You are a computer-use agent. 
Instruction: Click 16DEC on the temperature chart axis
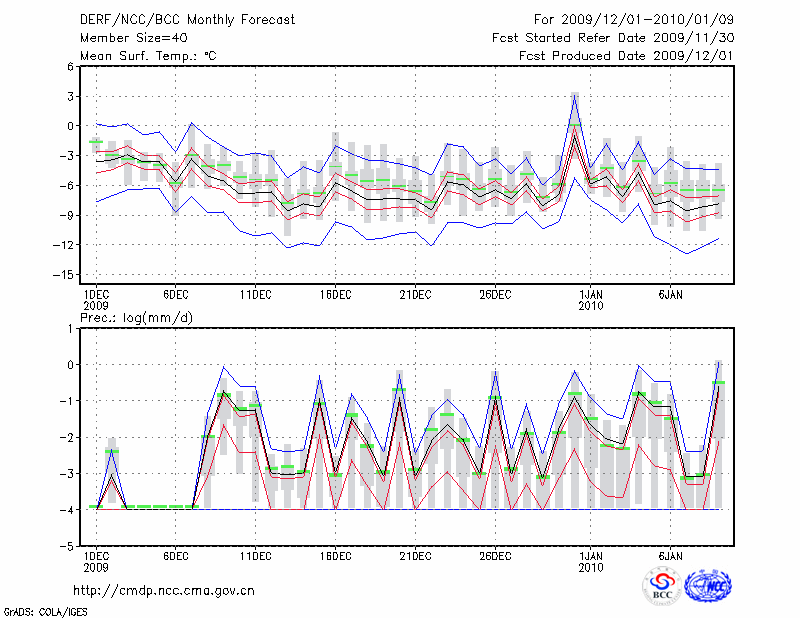coord(335,295)
